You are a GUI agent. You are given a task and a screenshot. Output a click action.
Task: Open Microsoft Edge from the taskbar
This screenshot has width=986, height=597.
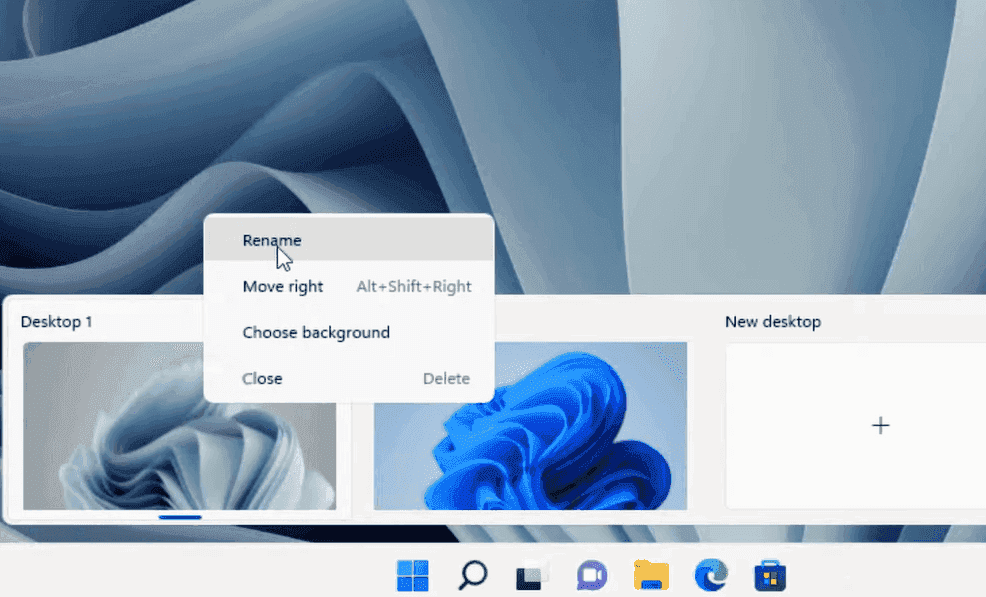(711, 575)
